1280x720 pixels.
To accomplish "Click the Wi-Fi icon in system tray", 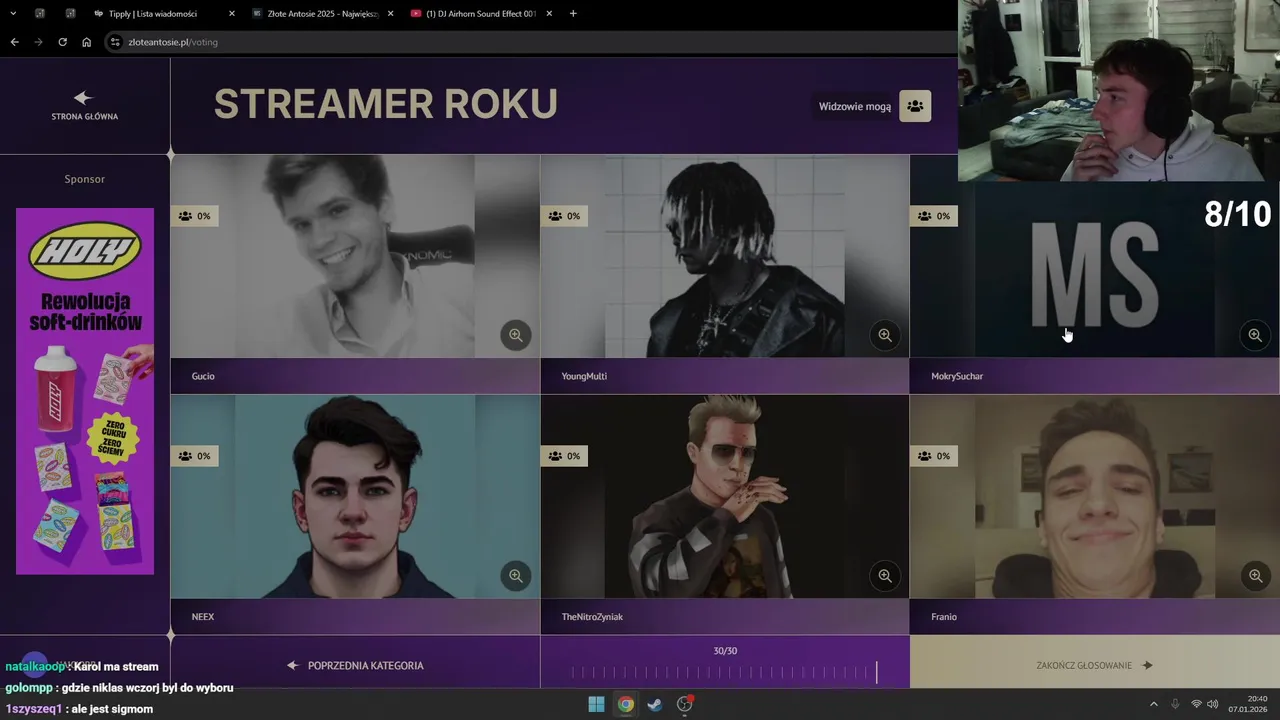I will point(1196,704).
